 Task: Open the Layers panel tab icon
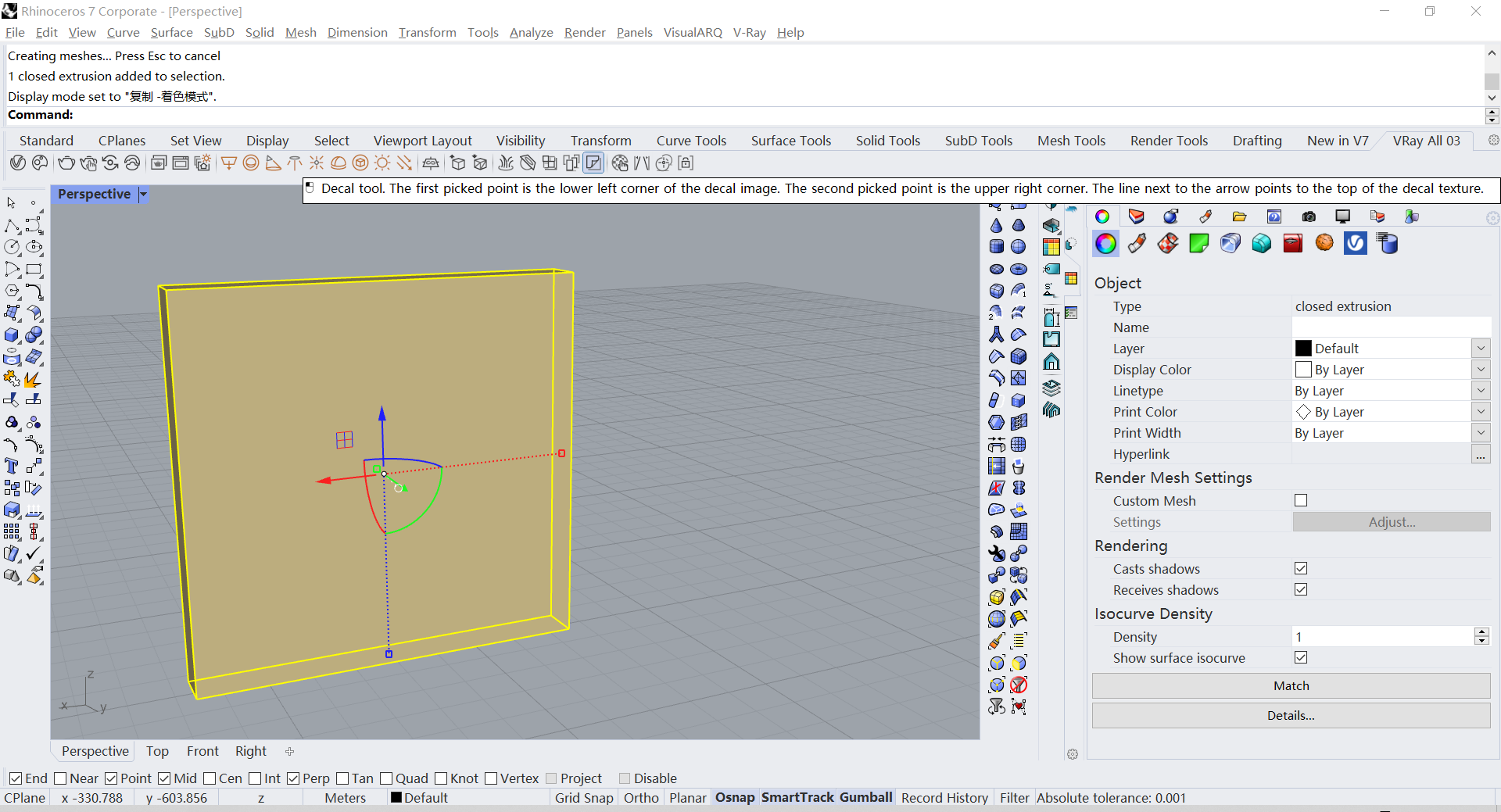click(x=1136, y=216)
